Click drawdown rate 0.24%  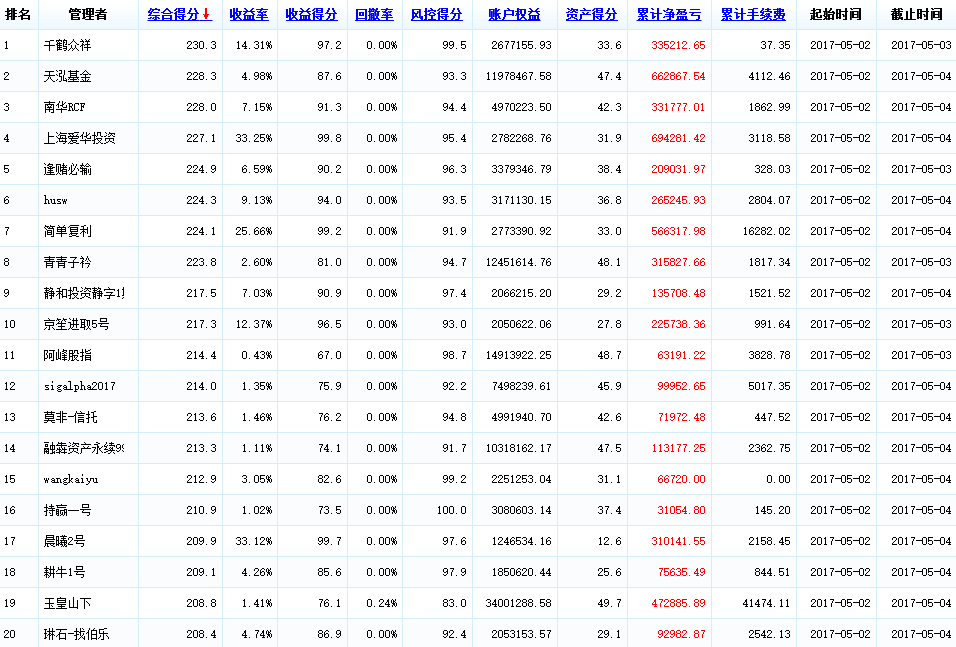pos(382,604)
